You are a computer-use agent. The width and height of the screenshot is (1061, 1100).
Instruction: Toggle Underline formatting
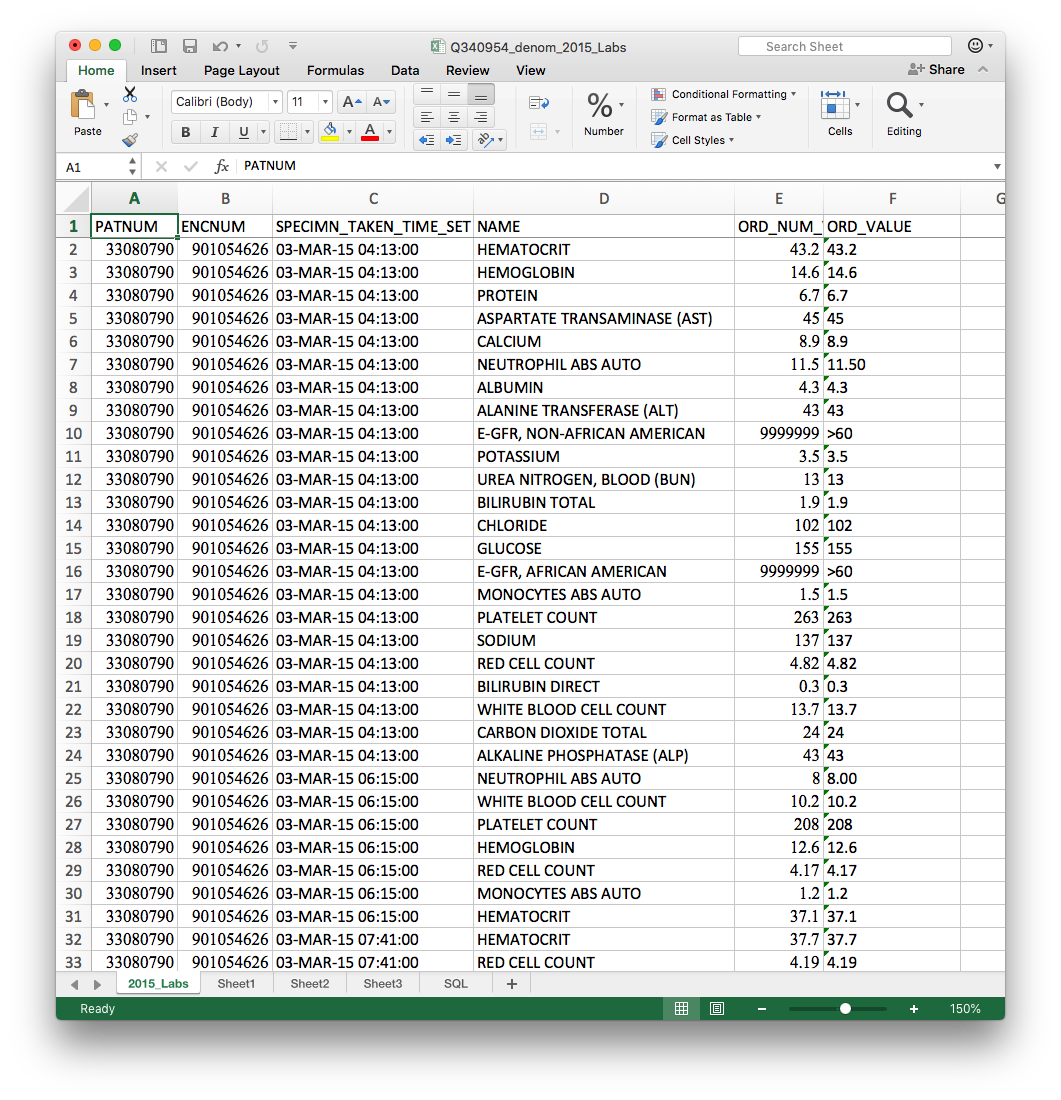(x=243, y=132)
